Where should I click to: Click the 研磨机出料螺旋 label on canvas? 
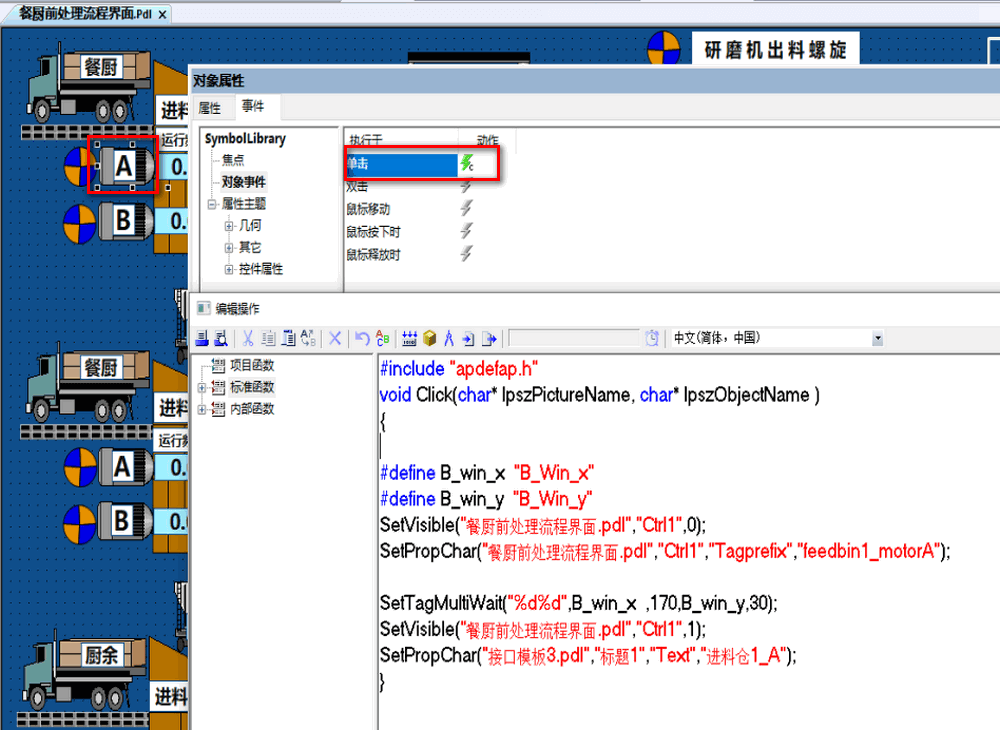(x=775, y=50)
